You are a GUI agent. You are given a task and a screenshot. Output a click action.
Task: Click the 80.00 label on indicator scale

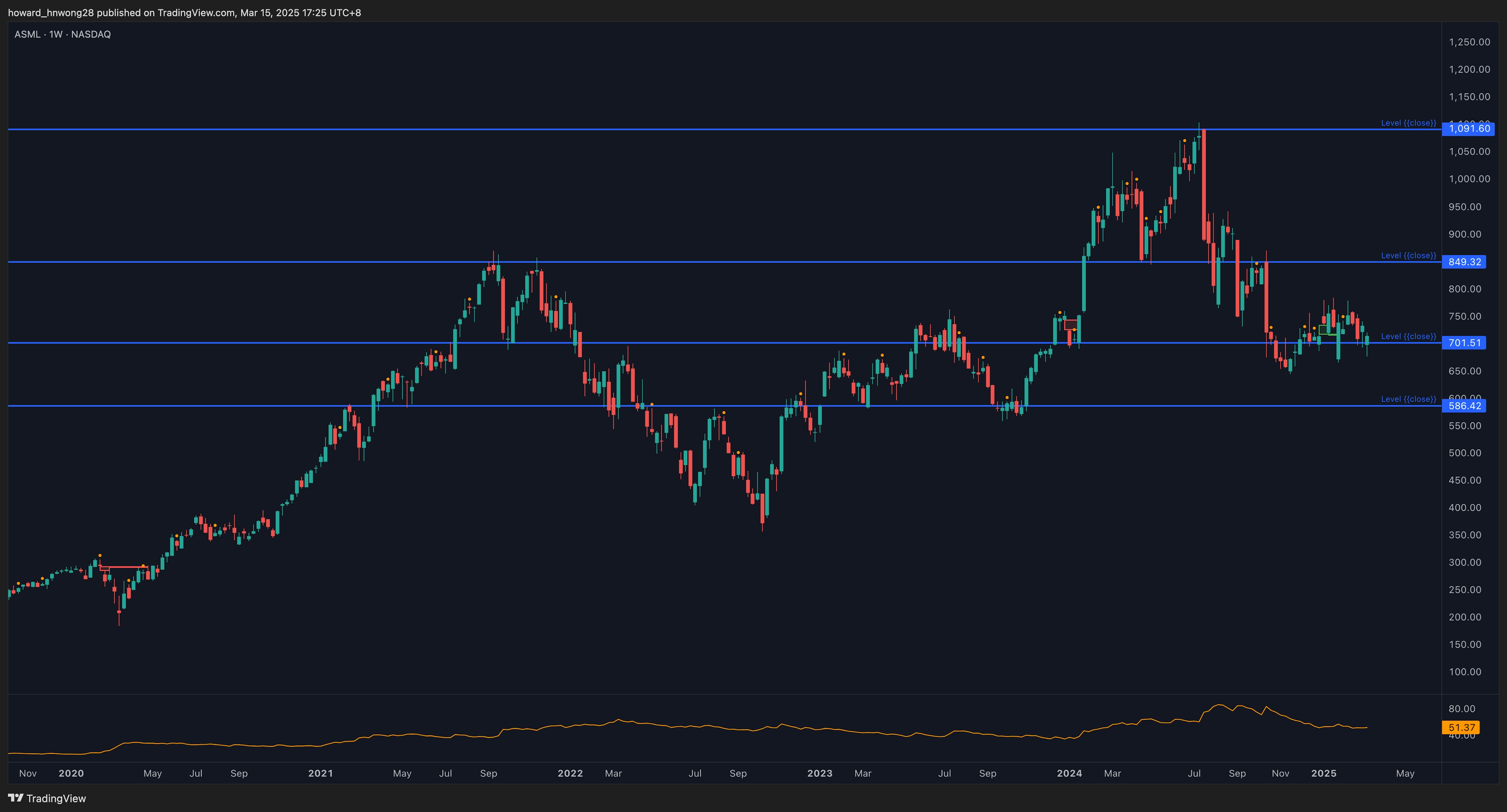pyautogui.click(x=1461, y=708)
